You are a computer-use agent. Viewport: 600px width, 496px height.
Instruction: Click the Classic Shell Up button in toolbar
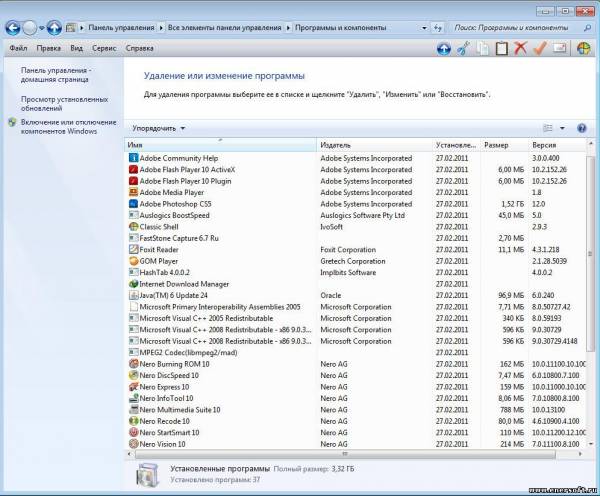(444, 49)
